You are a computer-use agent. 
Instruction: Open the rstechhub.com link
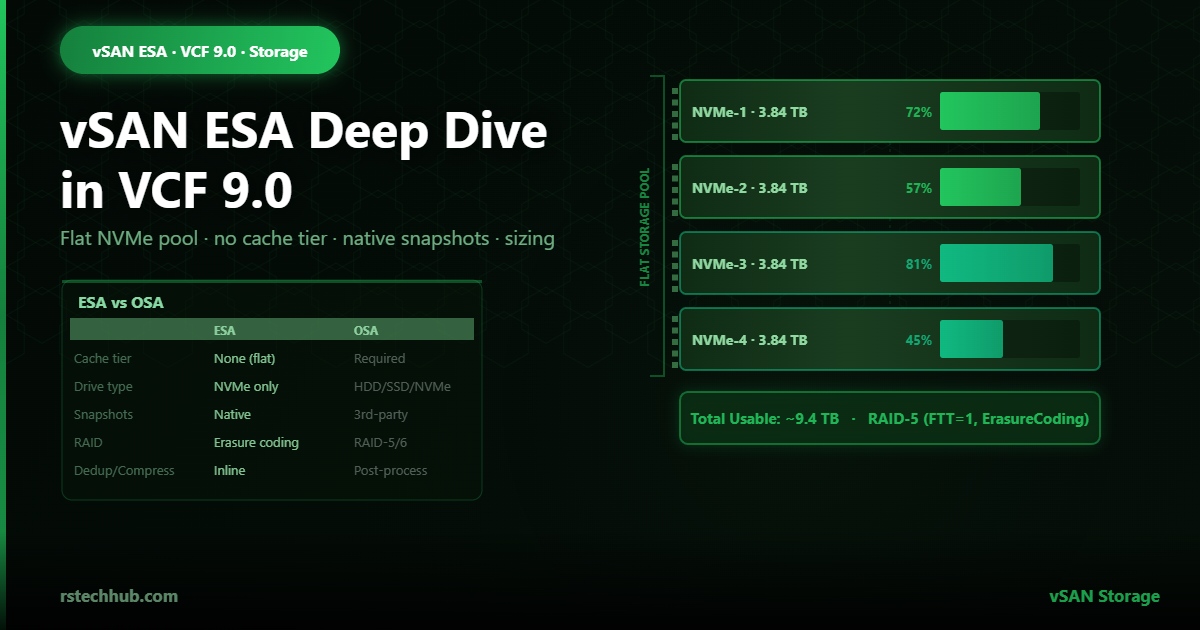click(x=119, y=596)
